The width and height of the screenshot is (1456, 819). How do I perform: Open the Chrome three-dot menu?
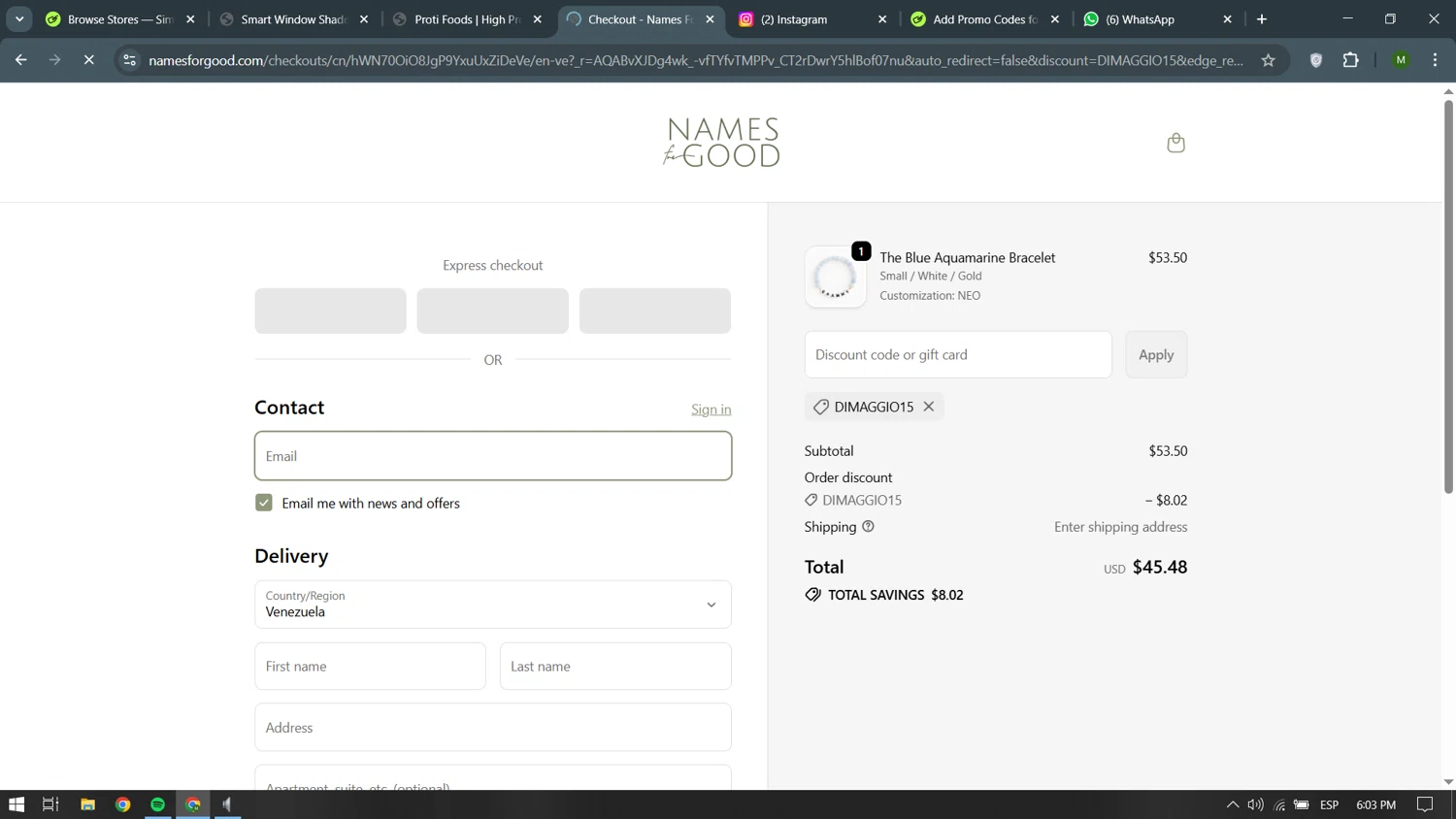point(1435,60)
